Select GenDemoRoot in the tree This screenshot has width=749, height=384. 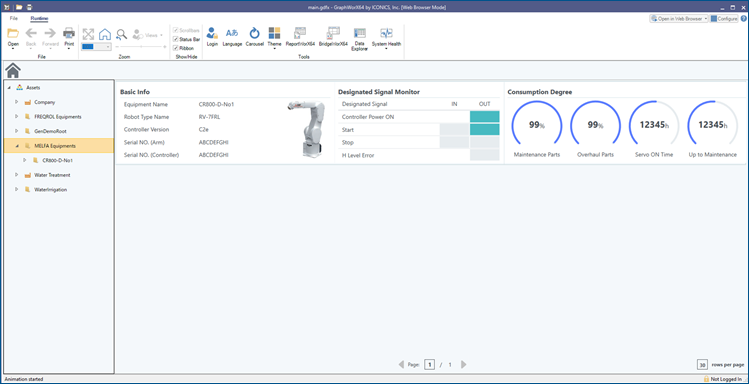(x=51, y=131)
